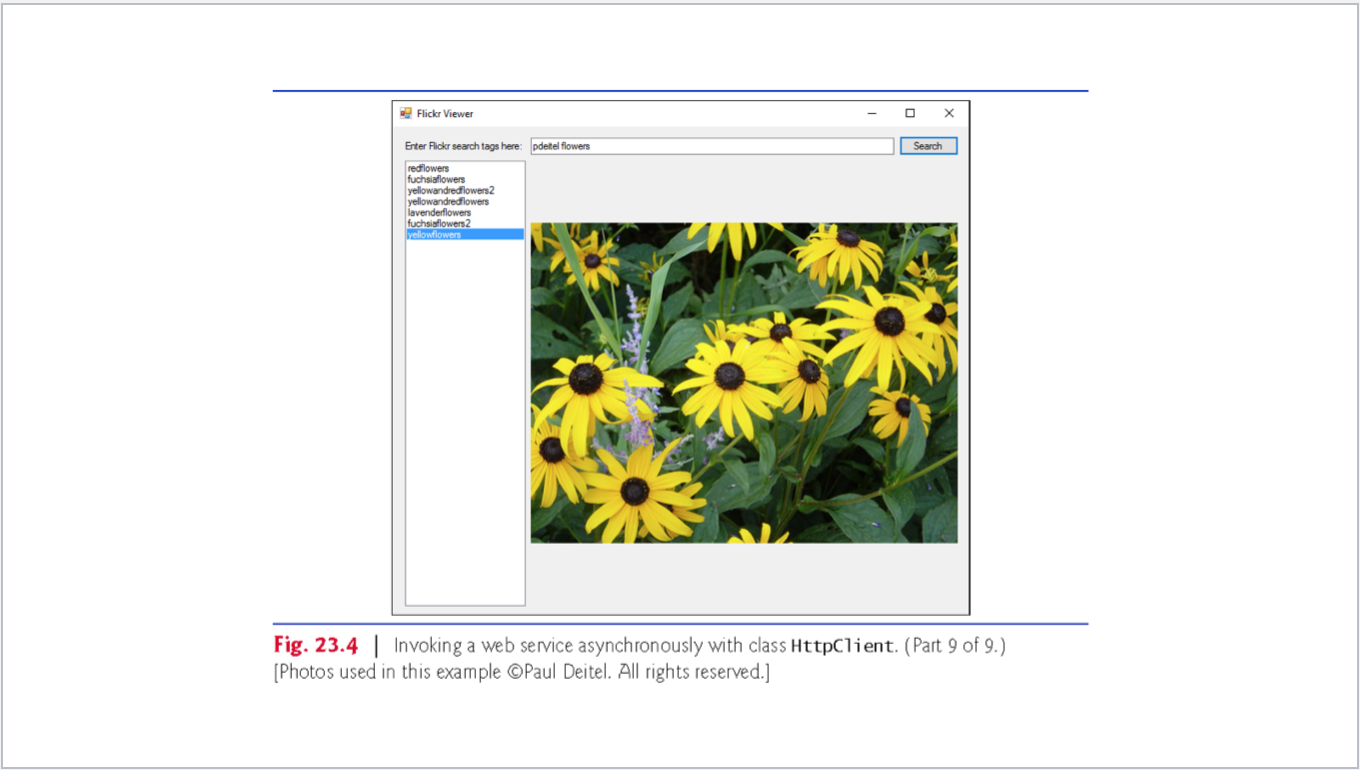Maximize the Flickr Viewer window
Viewport: 1360px width, 770px height.
coord(909,113)
